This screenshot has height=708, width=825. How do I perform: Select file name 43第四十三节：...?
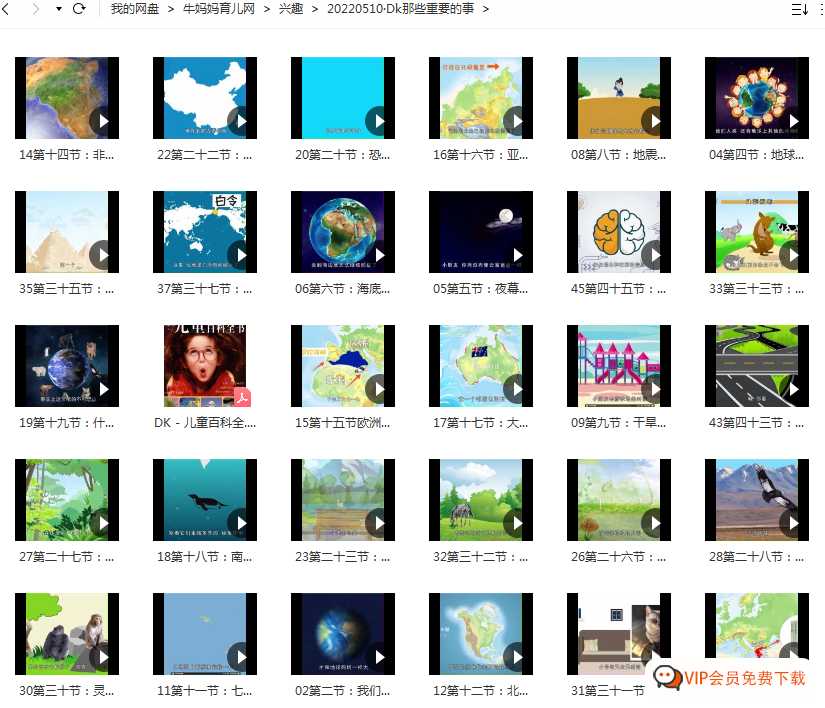coord(757,423)
